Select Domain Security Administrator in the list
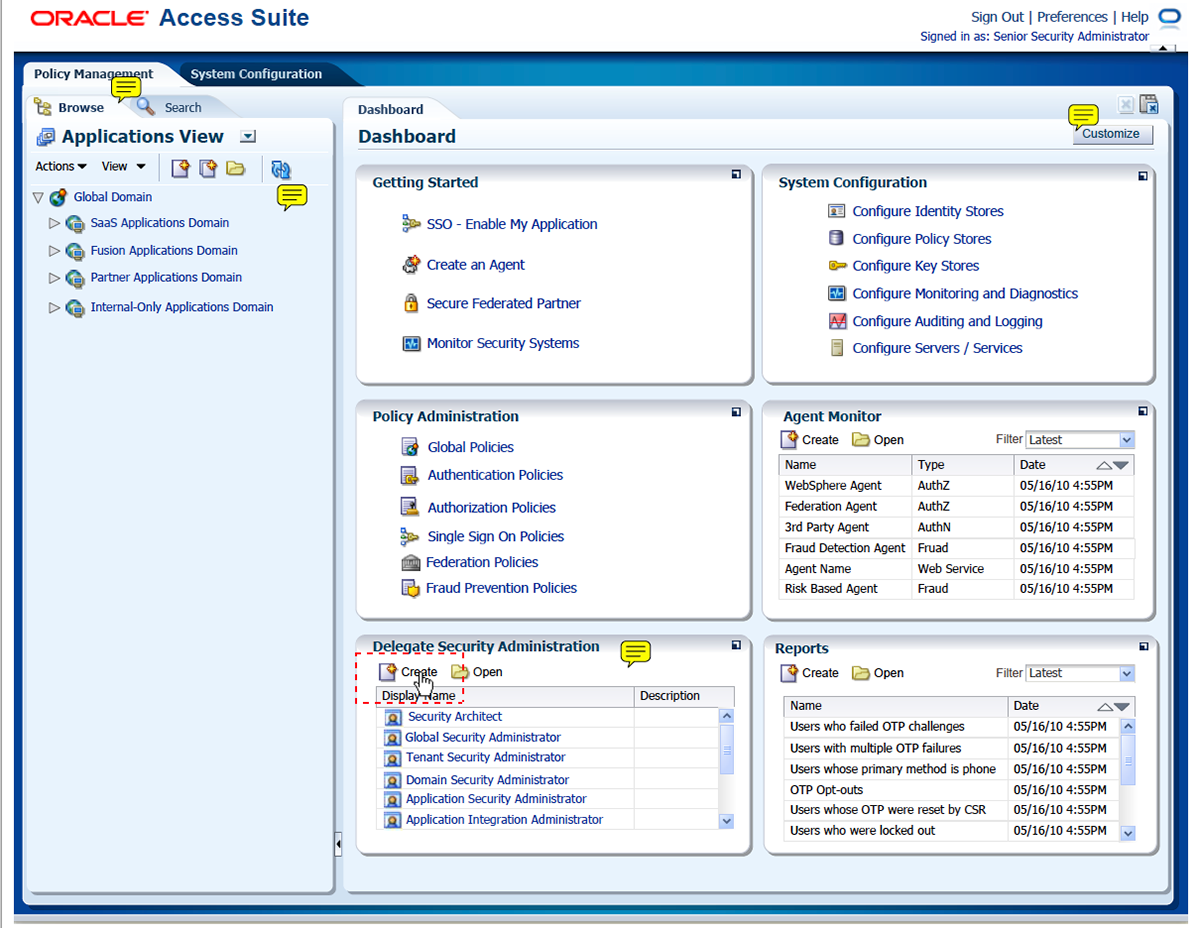 (x=487, y=780)
